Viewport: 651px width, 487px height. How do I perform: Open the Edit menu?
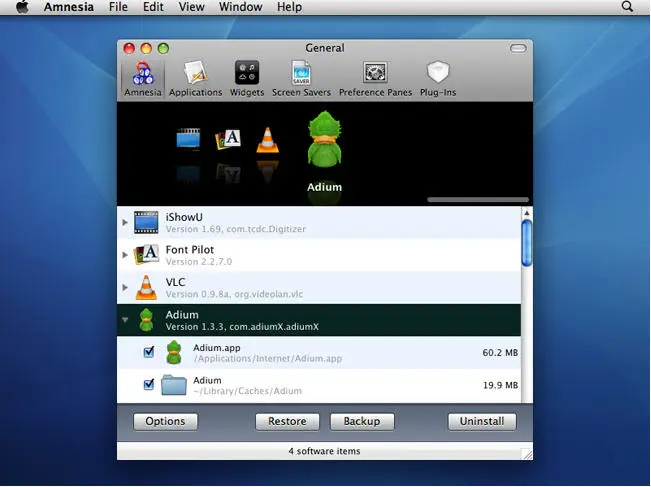pyautogui.click(x=153, y=7)
